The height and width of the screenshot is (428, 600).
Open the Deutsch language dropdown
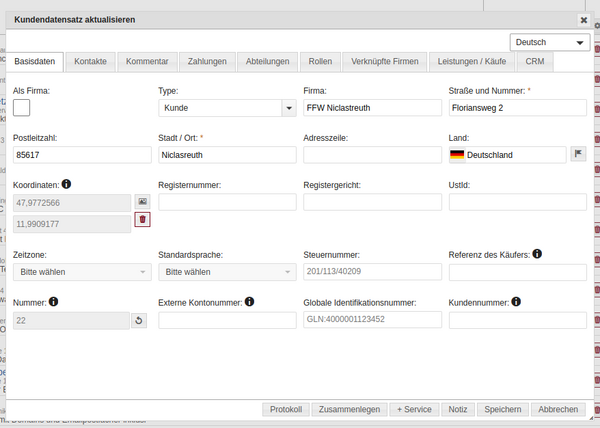[x=549, y=43]
